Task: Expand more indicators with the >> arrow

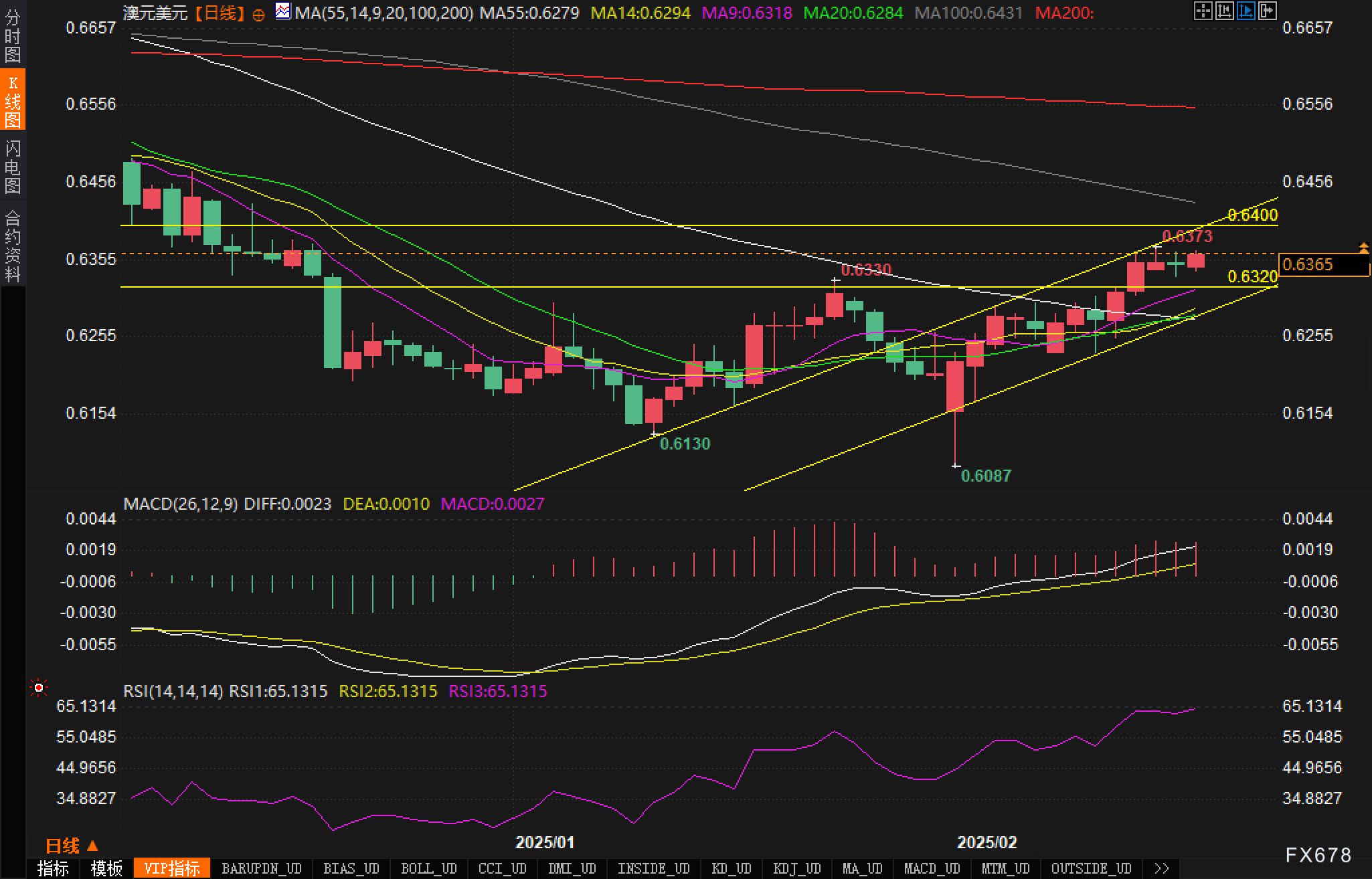Action: click(1162, 868)
